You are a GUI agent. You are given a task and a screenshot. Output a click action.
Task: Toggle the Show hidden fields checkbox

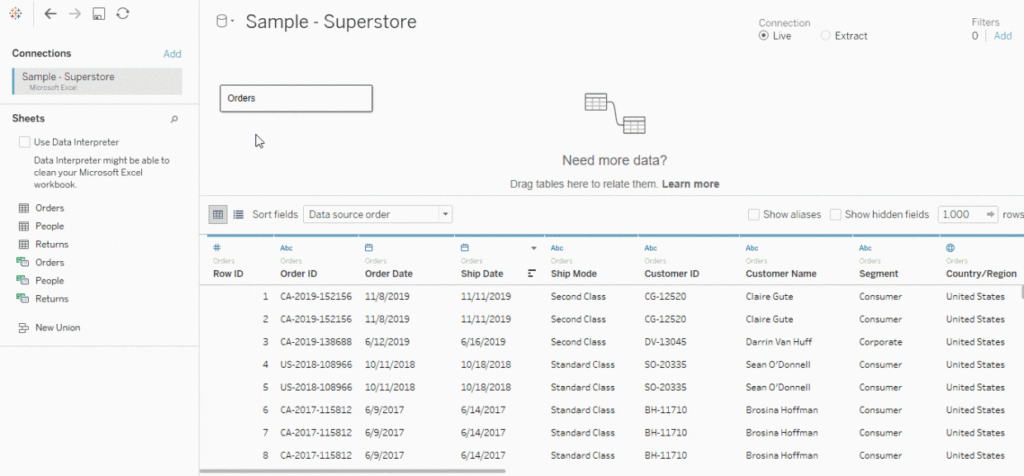click(x=835, y=214)
